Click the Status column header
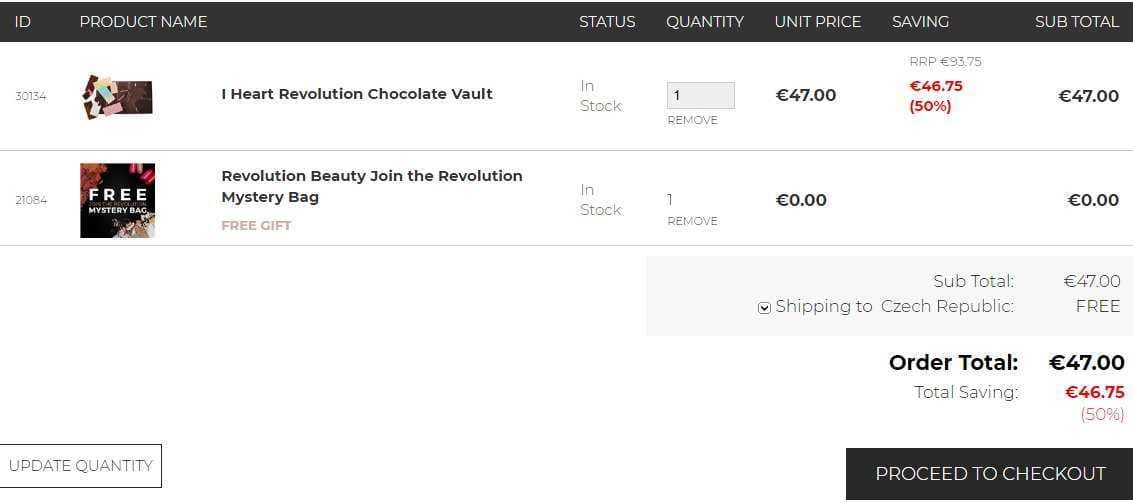This screenshot has width=1133, height=504. coord(607,21)
